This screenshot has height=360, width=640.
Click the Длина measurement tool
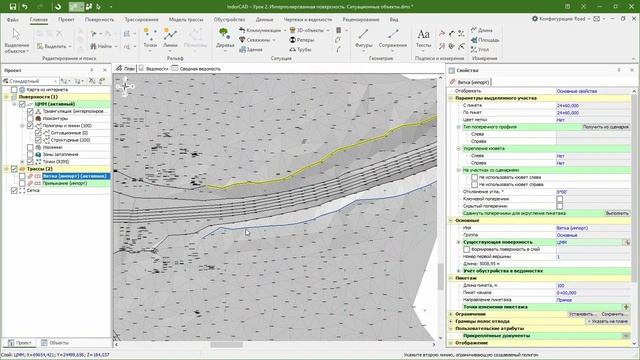click(482, 30)
